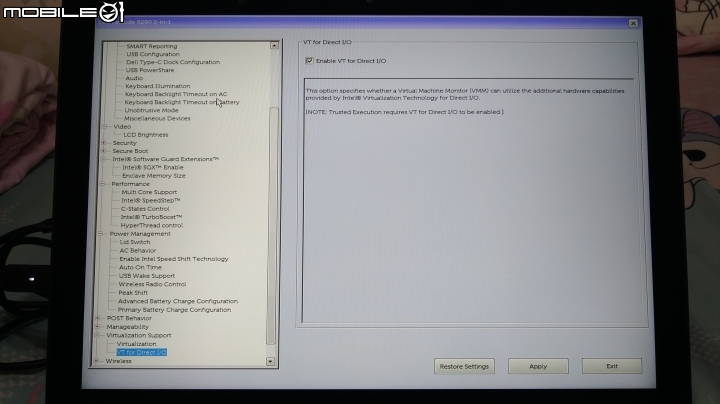This screenshot has width=720, height=404.
Task: Open HyperThread control
Action: [152, 225]
